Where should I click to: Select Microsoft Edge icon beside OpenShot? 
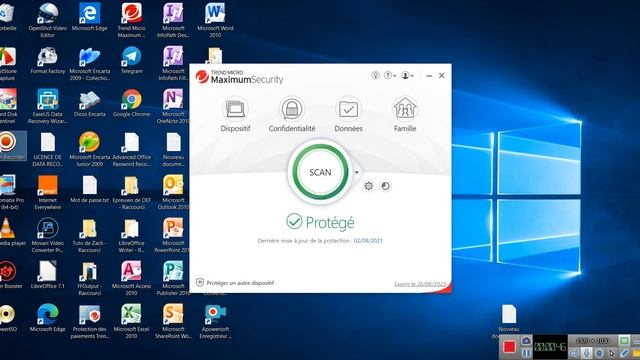(x=89, y=17)
